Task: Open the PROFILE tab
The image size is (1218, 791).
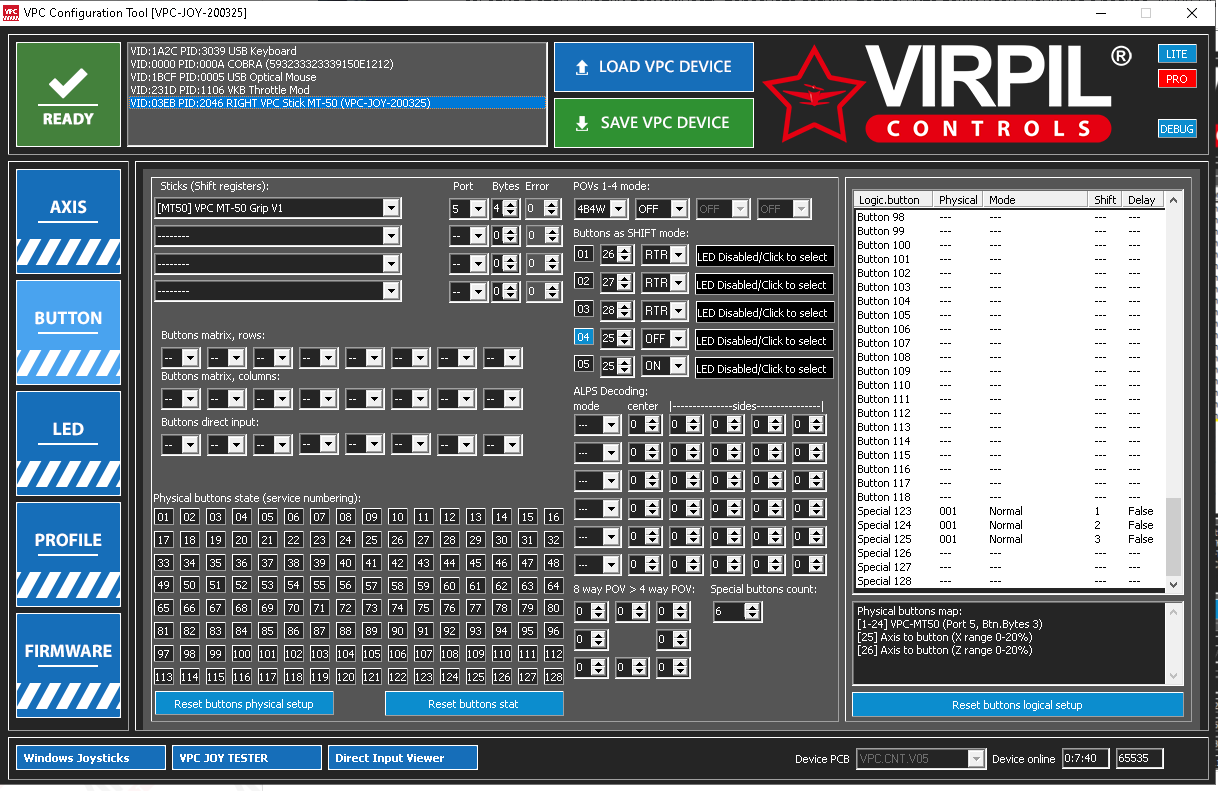Action: tap(68, 554)
